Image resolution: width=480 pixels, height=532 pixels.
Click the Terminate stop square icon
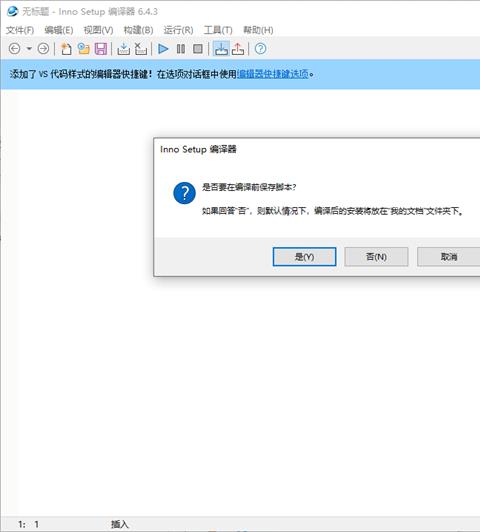(198, 49)
